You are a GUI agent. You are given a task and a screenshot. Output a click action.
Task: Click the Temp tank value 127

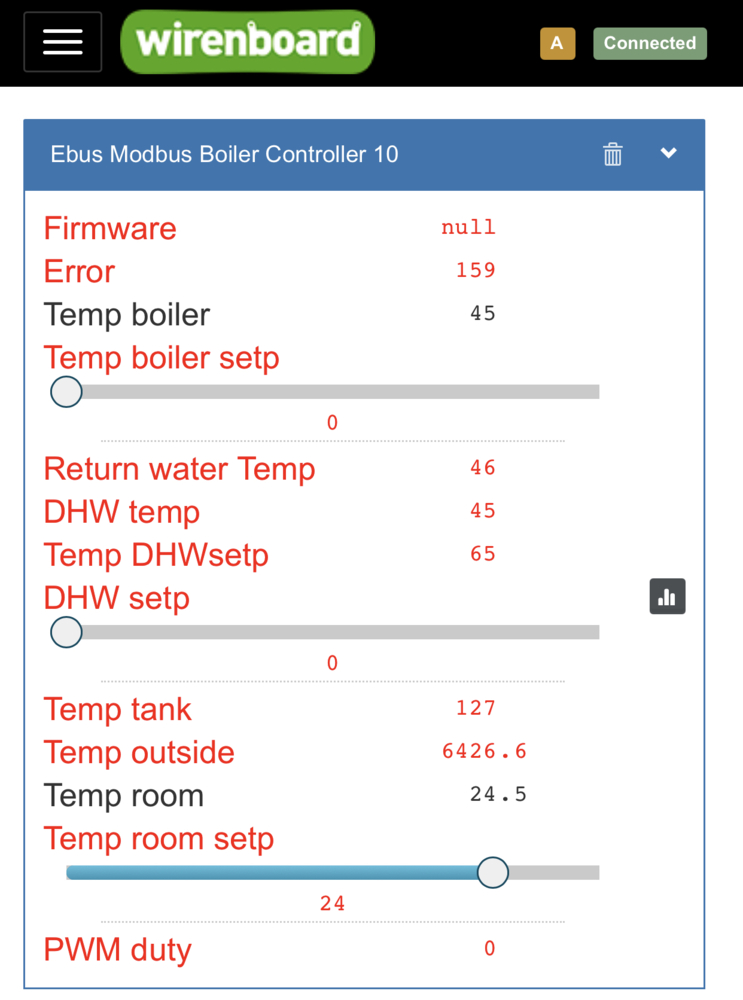475,708
